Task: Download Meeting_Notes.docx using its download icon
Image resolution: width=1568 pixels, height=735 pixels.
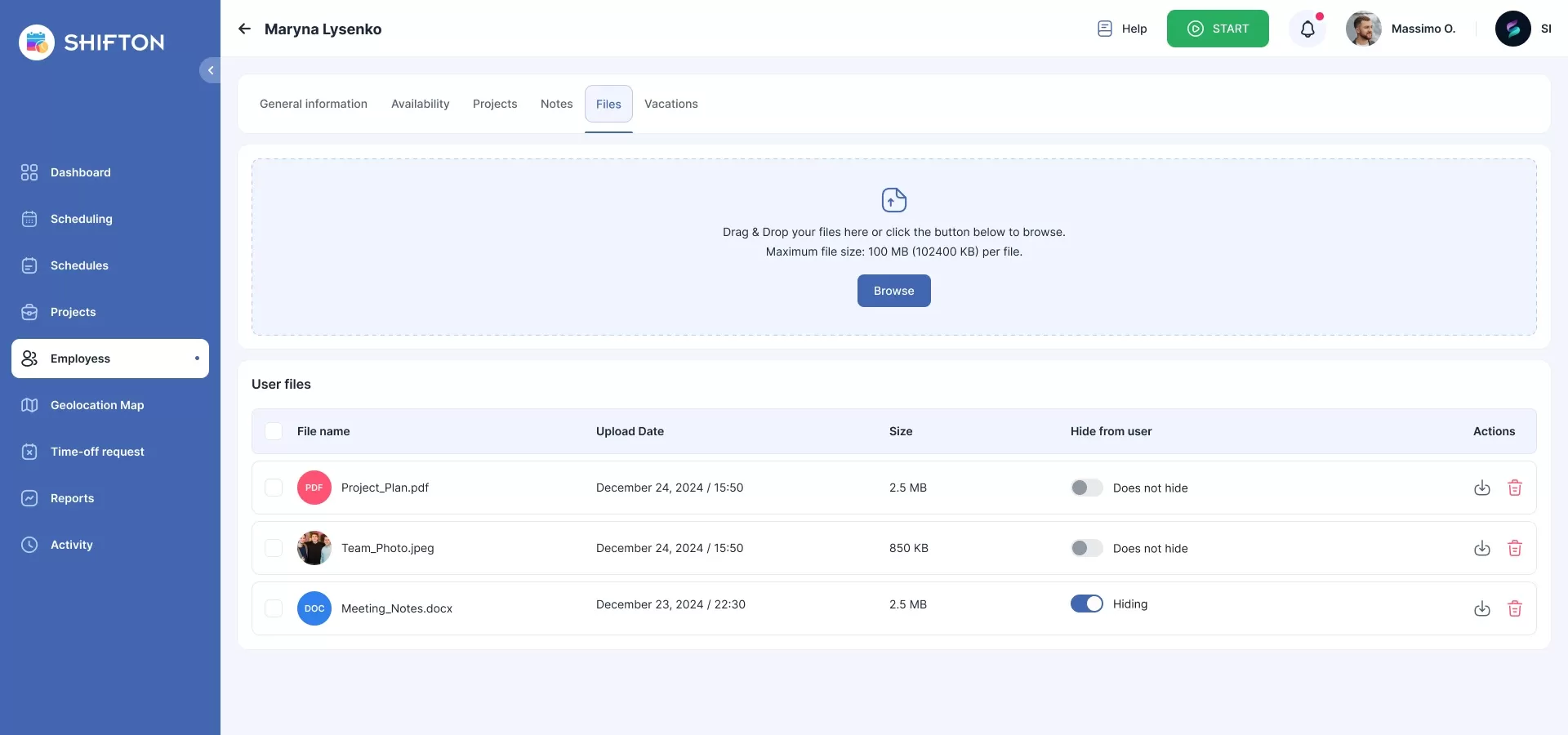Action: 1481,609
